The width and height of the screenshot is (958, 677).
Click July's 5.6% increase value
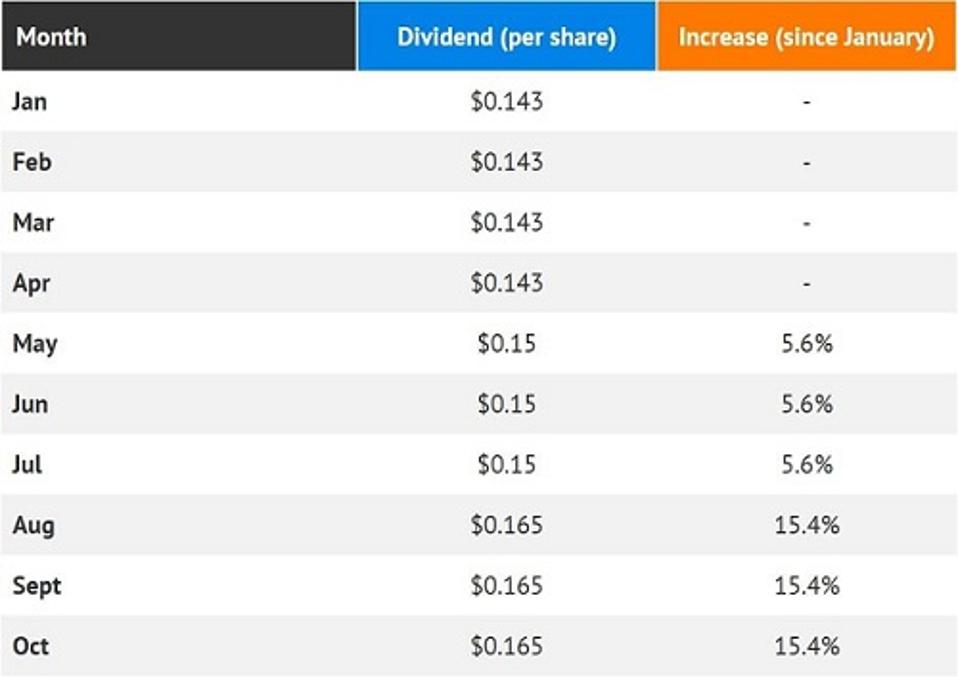click(x=806, y=465)
